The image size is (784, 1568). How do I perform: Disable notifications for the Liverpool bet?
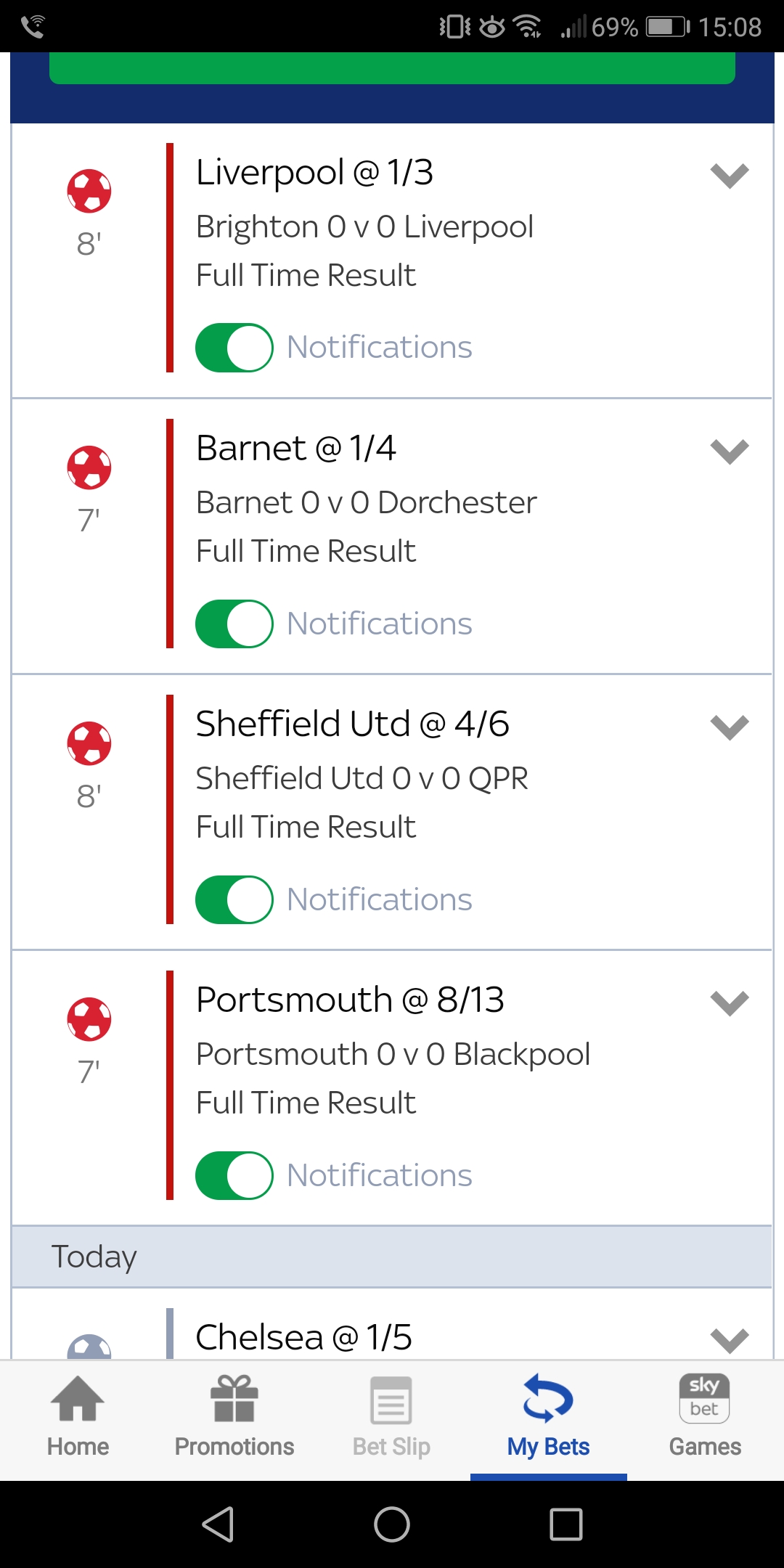234,348
